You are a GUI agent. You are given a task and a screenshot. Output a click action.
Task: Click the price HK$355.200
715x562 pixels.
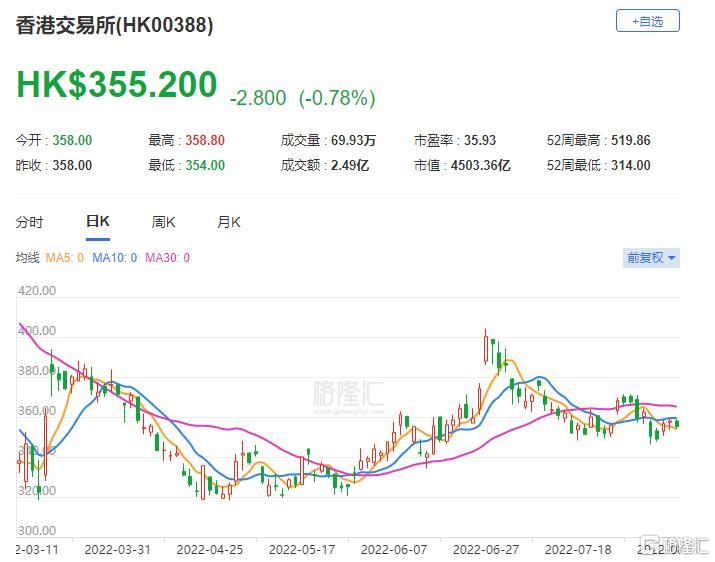click(x=117, y=84)
